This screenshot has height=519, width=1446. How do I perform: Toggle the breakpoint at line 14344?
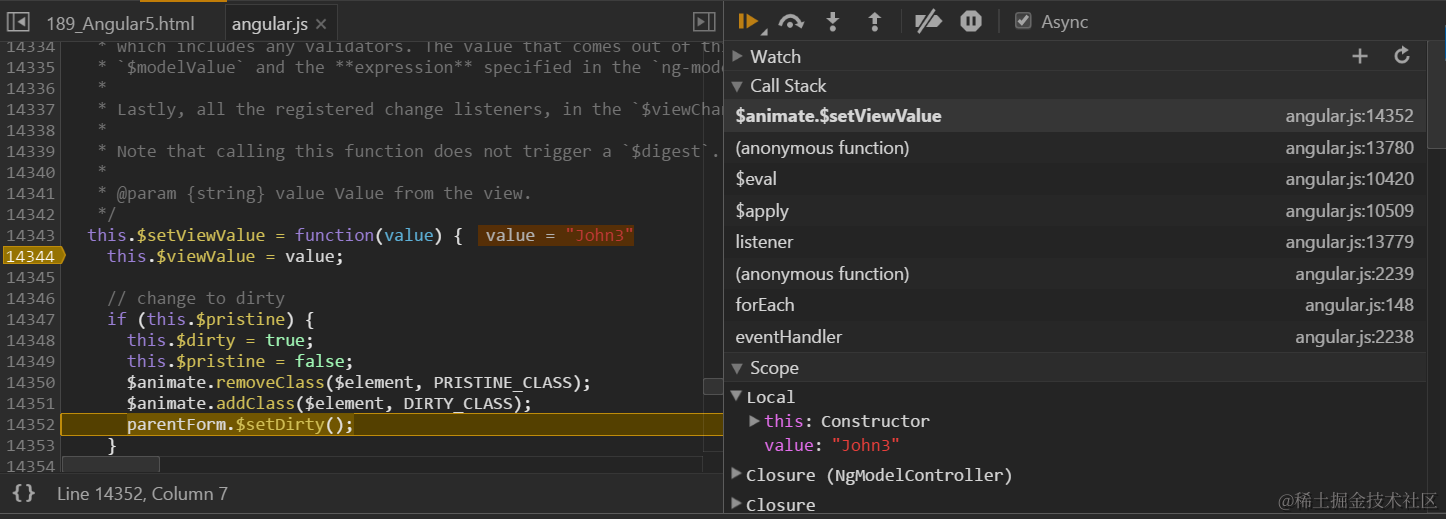tap(30, 256)
